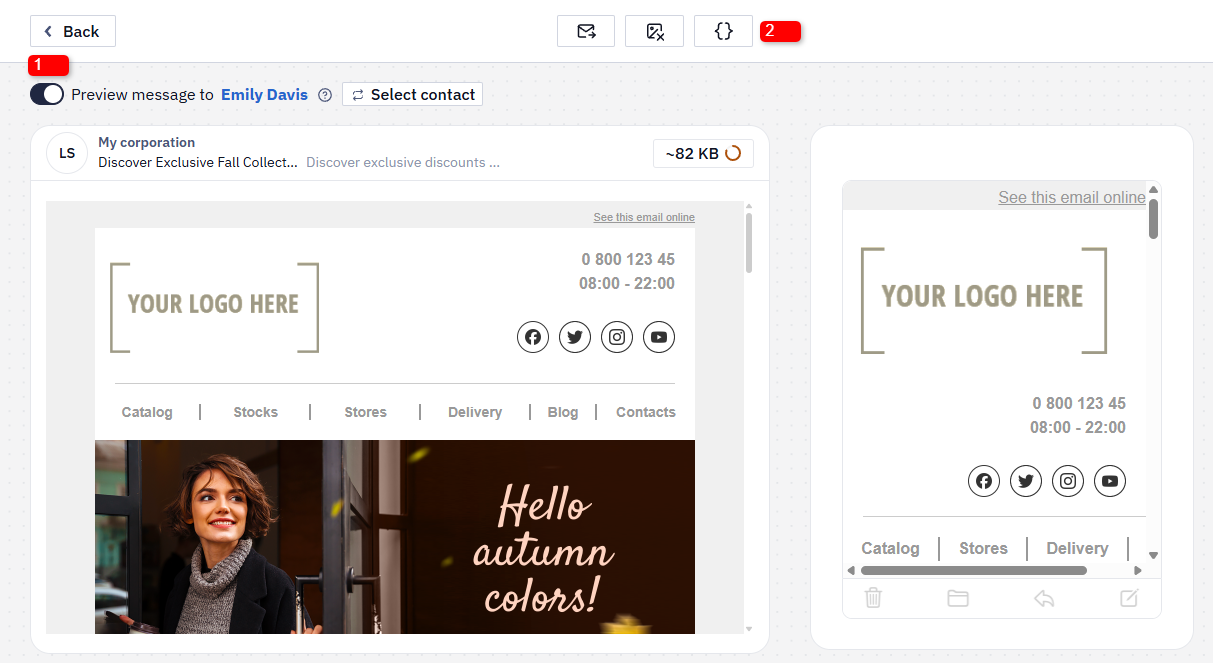Open Delivery menu item in desktop preview
The width and height of the screenshot is (1213, 663).
(475, 412)
